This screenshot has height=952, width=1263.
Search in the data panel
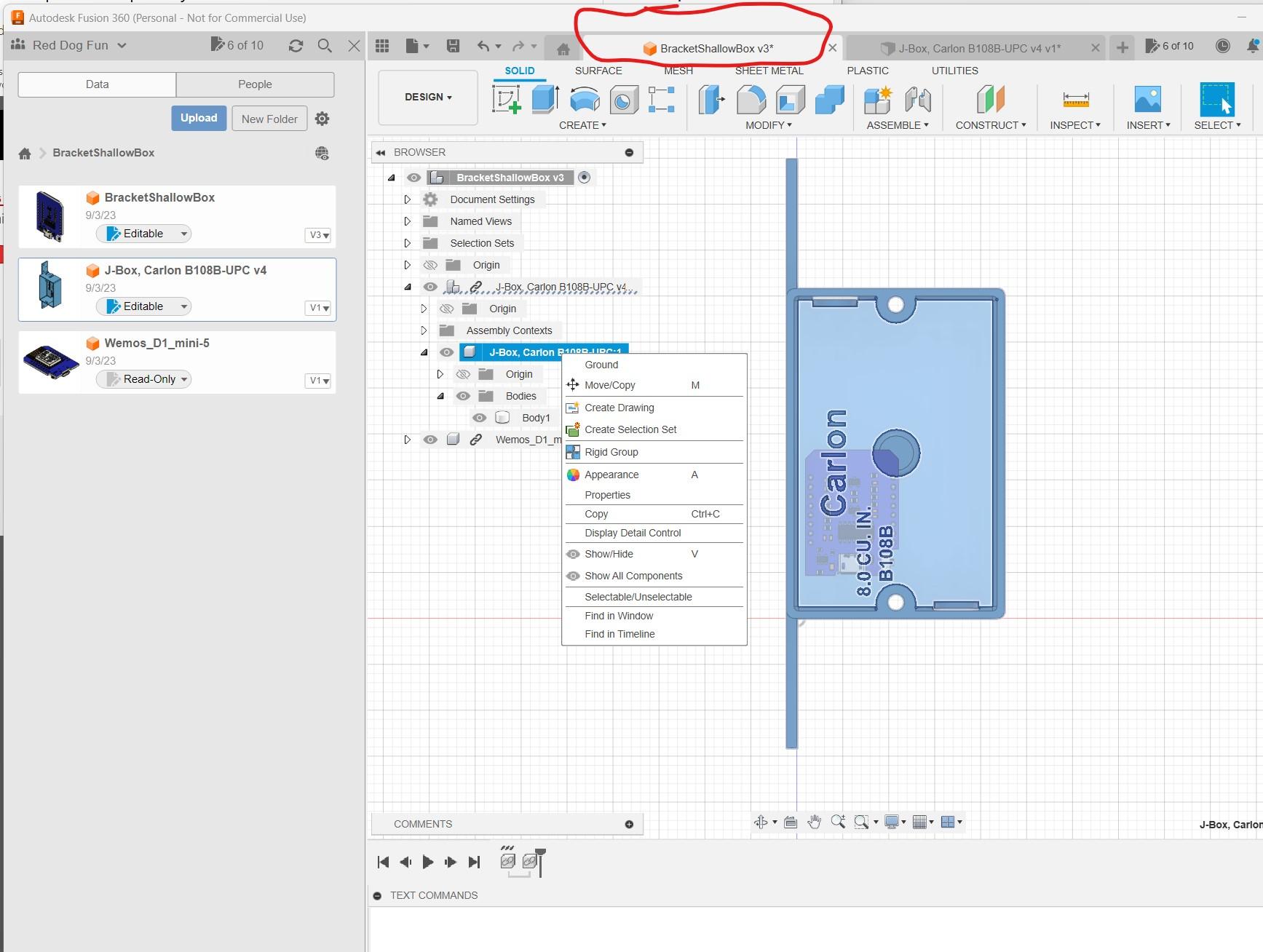(x=325, y=46)
